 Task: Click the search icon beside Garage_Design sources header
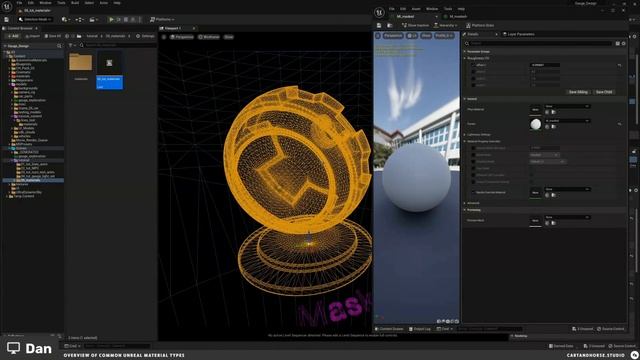(59, 46)
